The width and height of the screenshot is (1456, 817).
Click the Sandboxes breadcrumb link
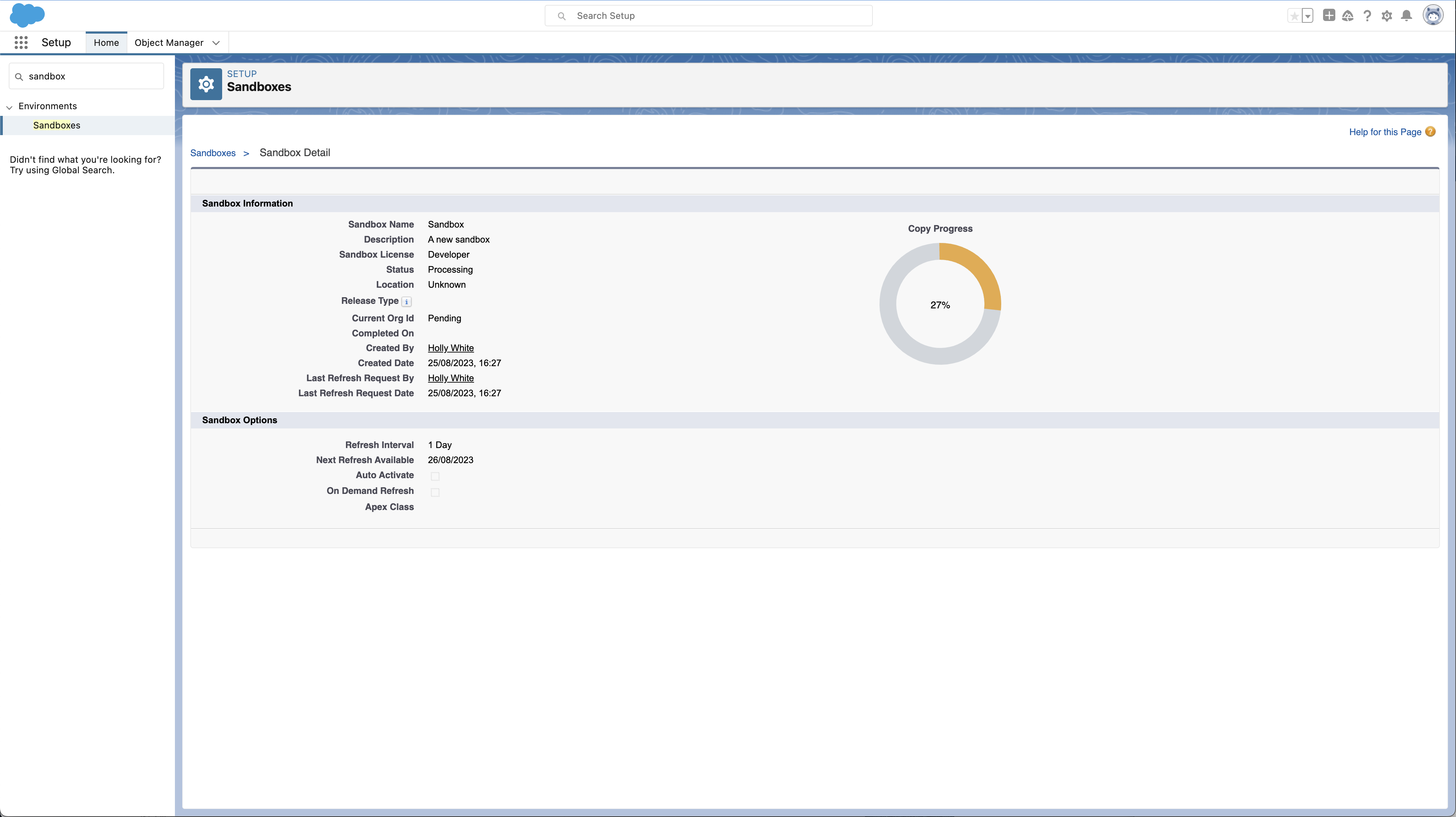tap(213, 153)
